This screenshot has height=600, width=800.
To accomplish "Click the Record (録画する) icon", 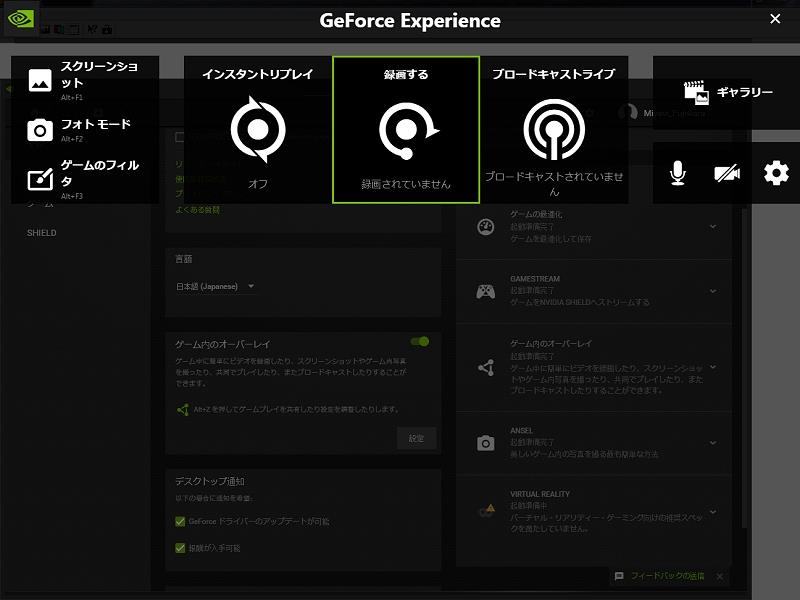I will tap(407, 130).
